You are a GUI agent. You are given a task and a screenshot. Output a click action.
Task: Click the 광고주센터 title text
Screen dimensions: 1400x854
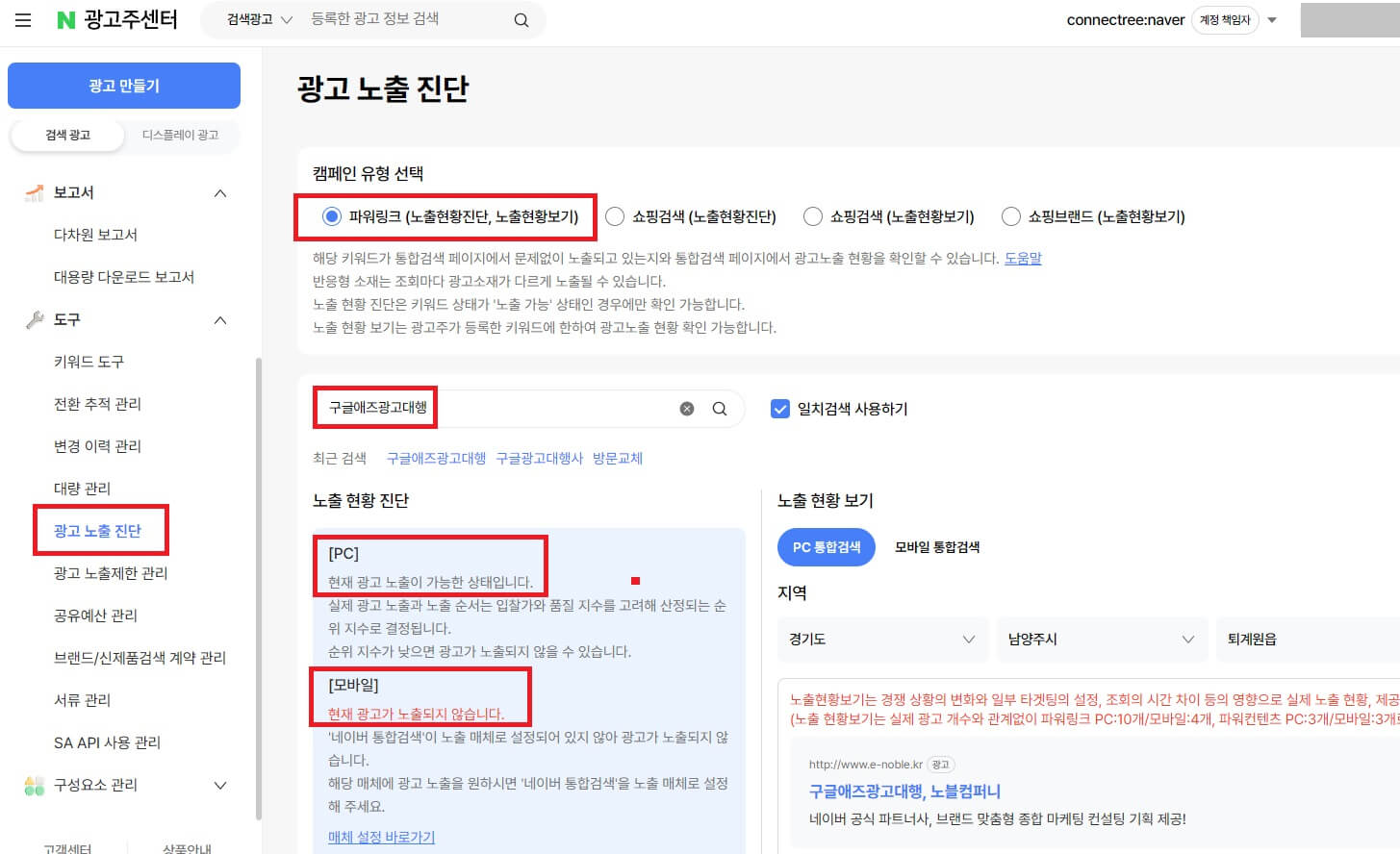pos(130,19)
